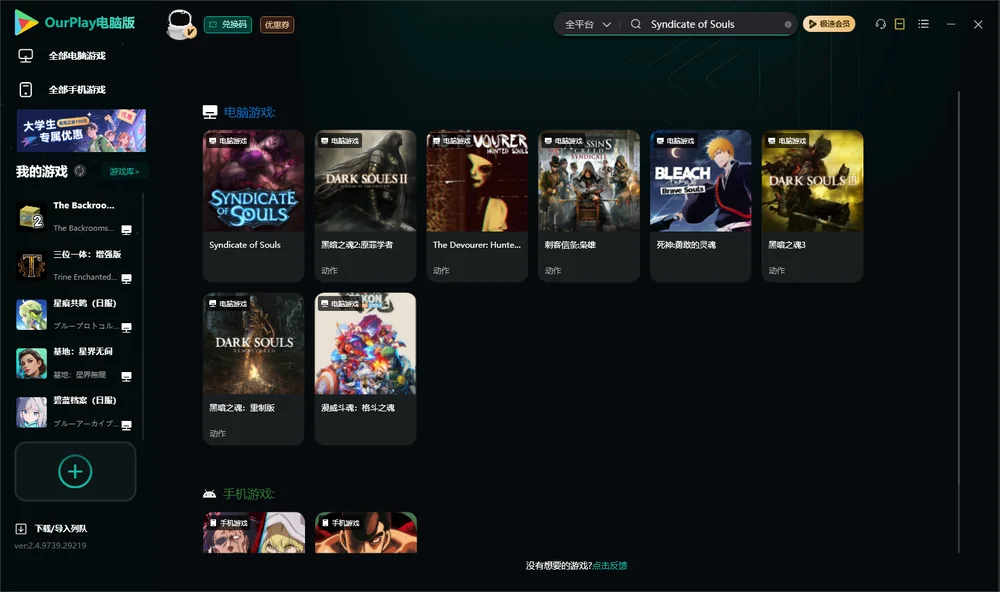Clear the Syndicate of Souls search text
Viewport: 1000px width, 592px height.
click(x=788, y=24)
